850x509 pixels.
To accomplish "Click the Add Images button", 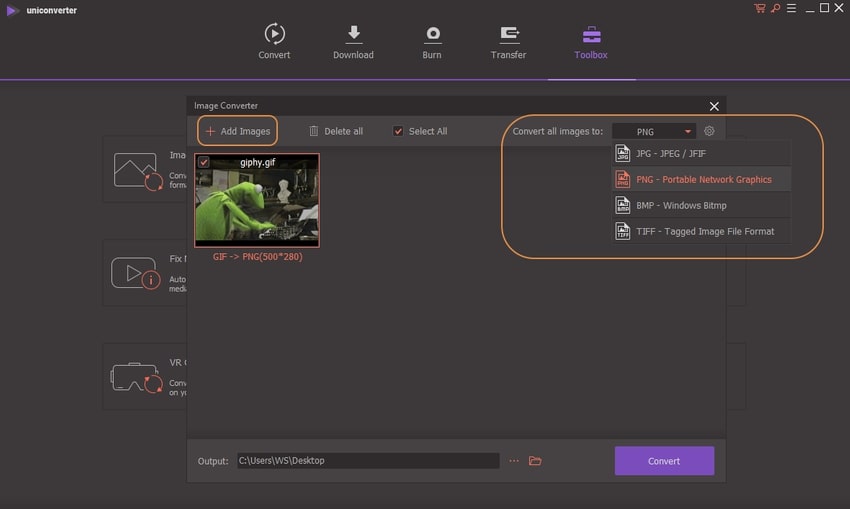I will 237,131.
